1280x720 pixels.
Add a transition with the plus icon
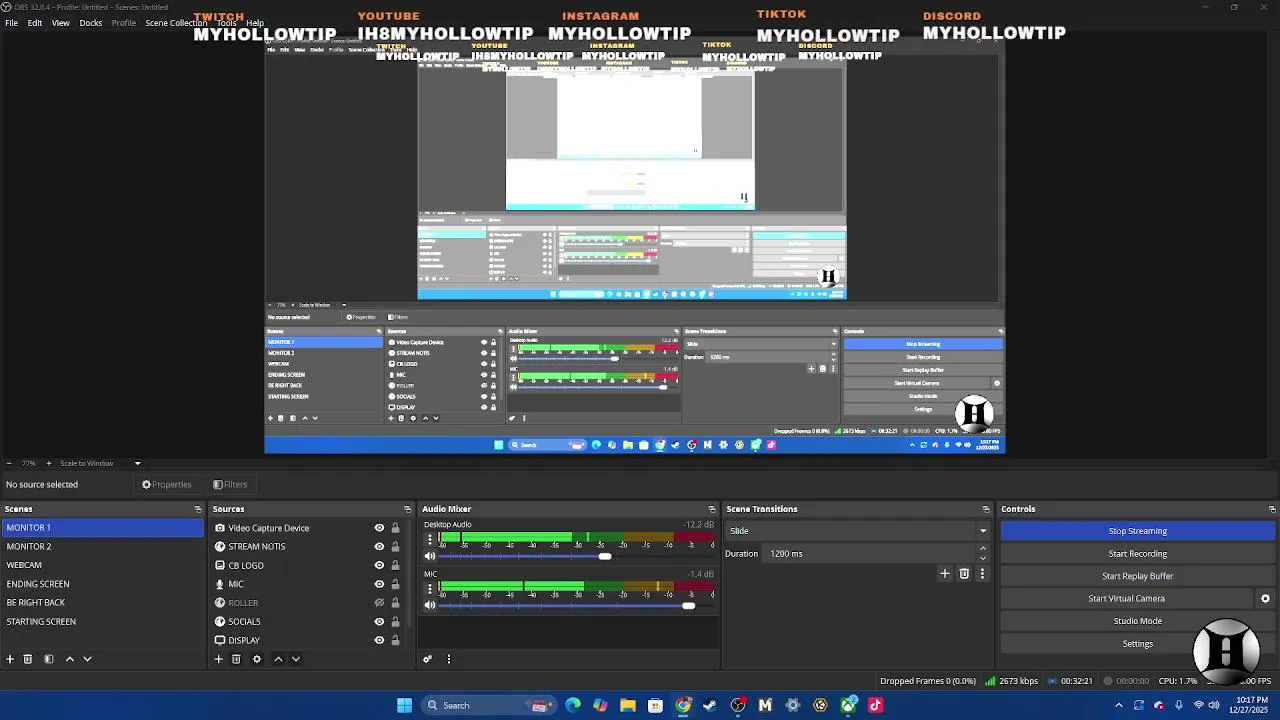point(944,574)
